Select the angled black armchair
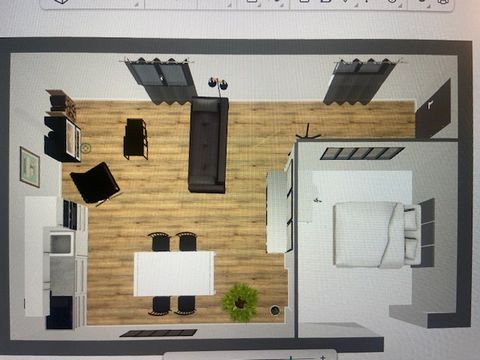Screen dimensions: 480x360 coord(95,184)
